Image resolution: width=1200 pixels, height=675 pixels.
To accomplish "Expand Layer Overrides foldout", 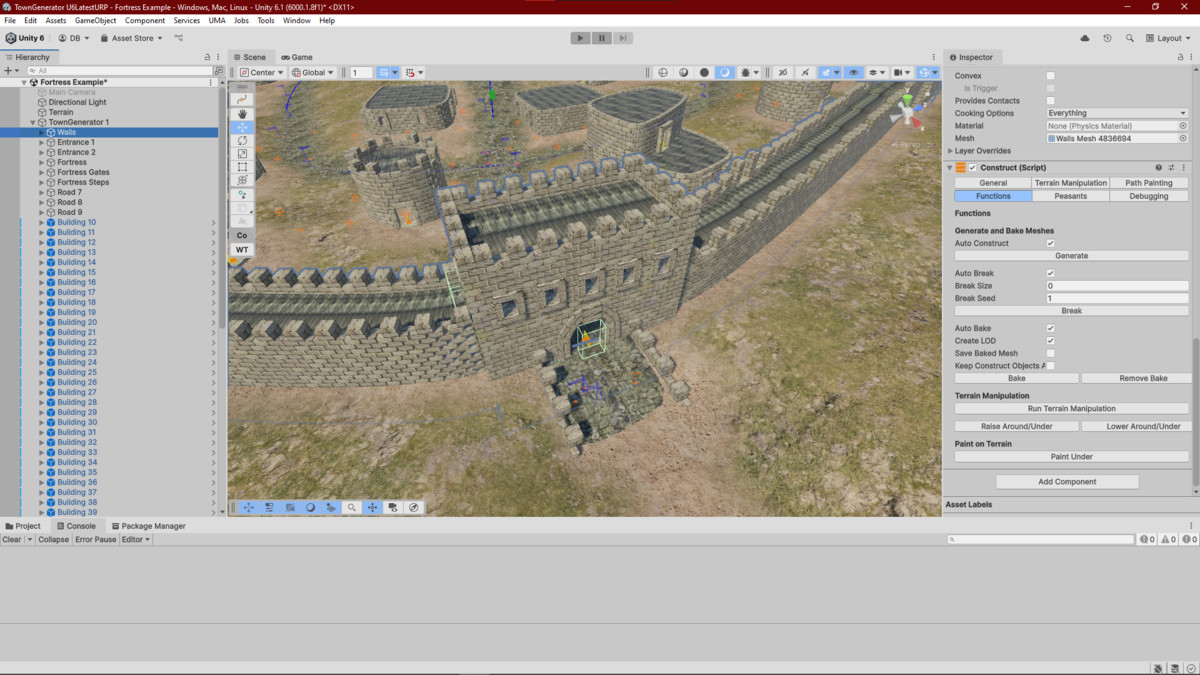I will point(950,151).
